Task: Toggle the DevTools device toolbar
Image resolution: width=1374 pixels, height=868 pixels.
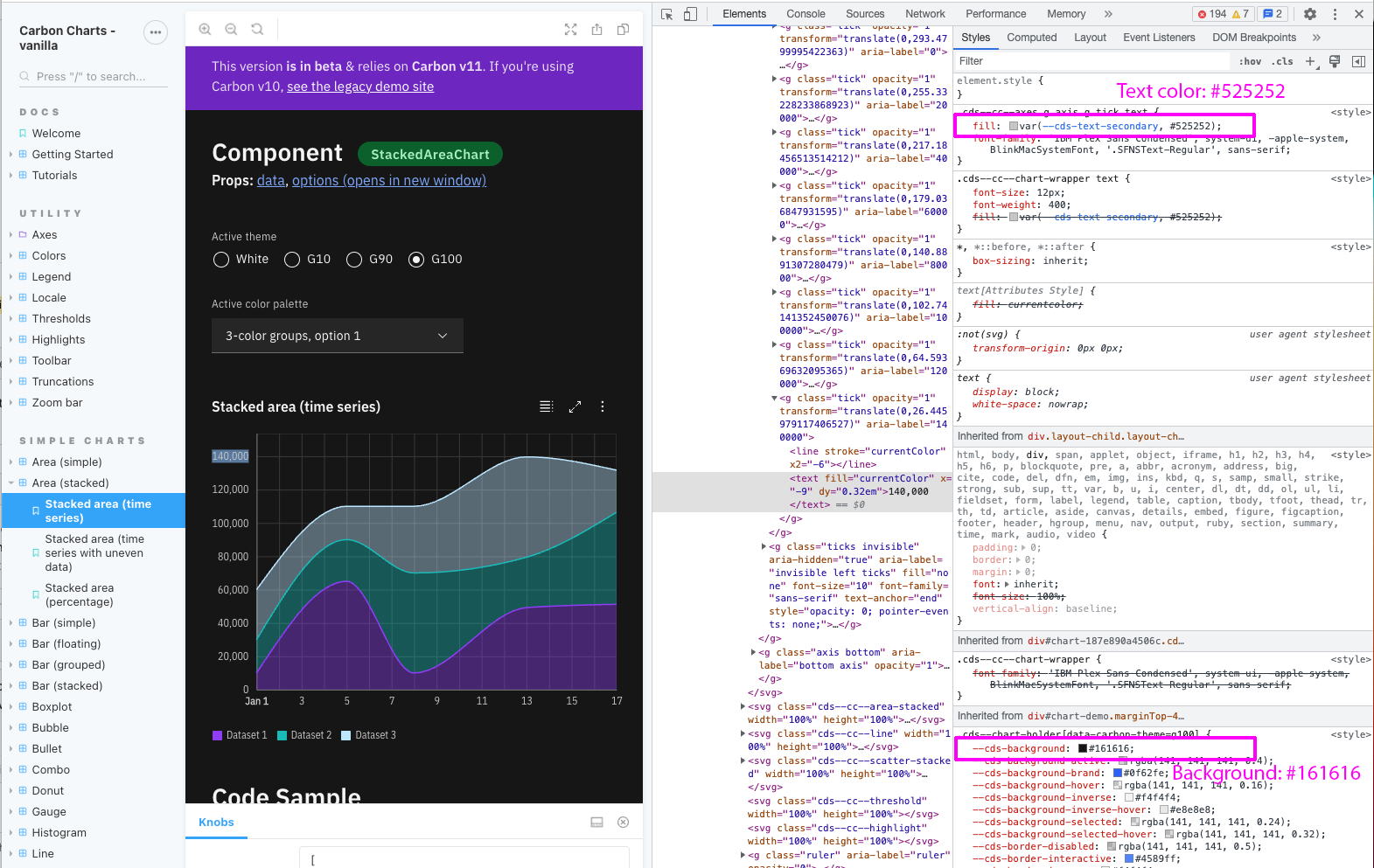Action: point(690,14)
